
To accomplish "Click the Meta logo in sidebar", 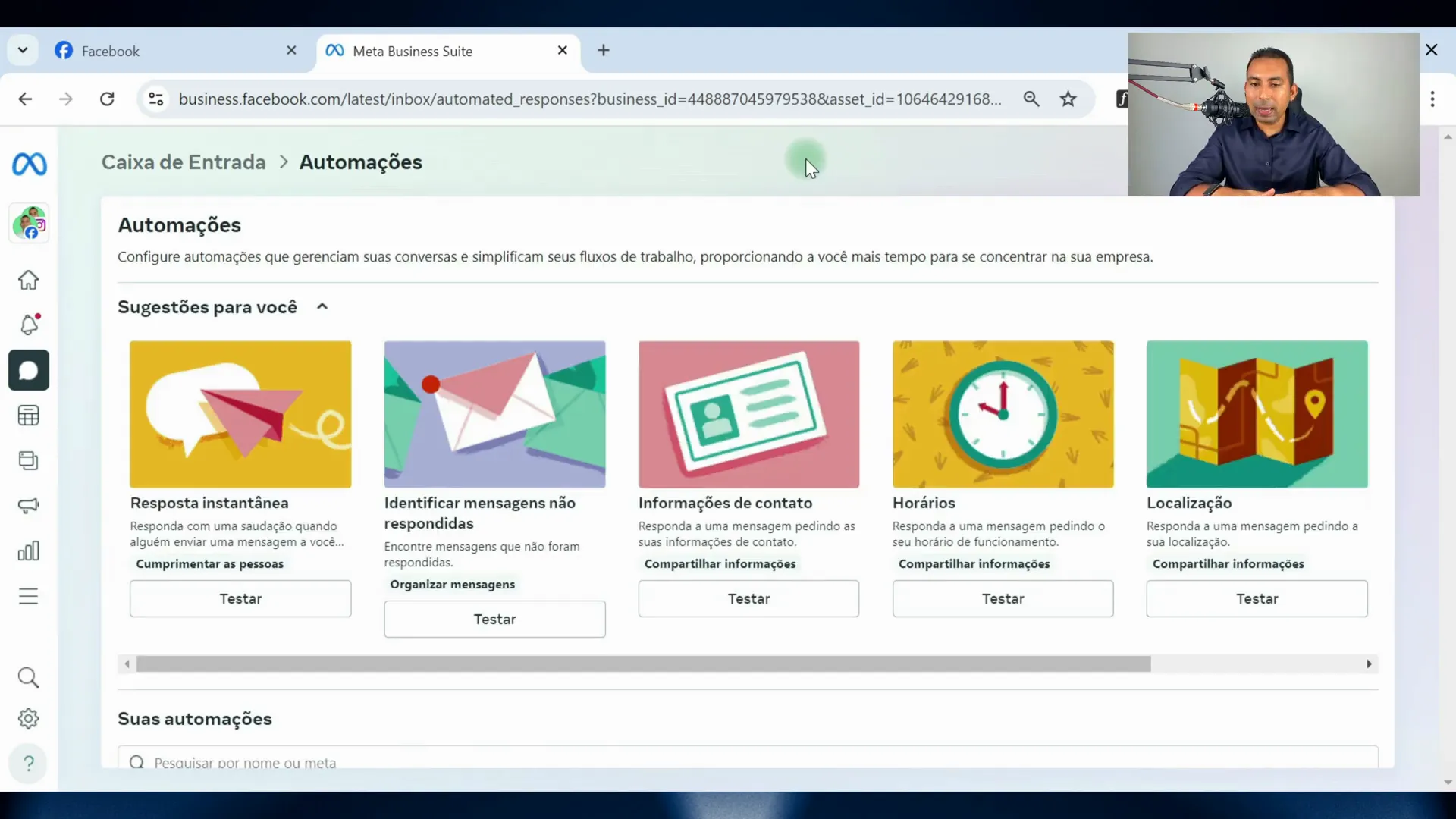I will pyautogui.click(x=29, y=164).
